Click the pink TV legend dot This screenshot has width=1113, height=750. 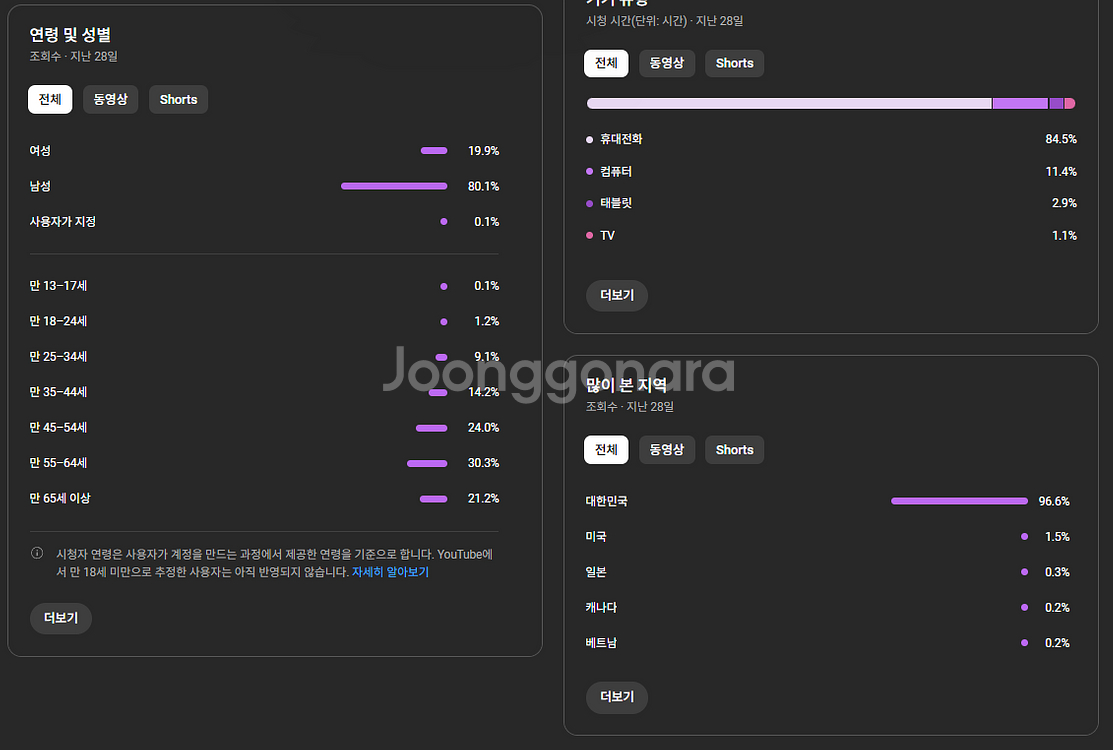click(x=590, y=236)
